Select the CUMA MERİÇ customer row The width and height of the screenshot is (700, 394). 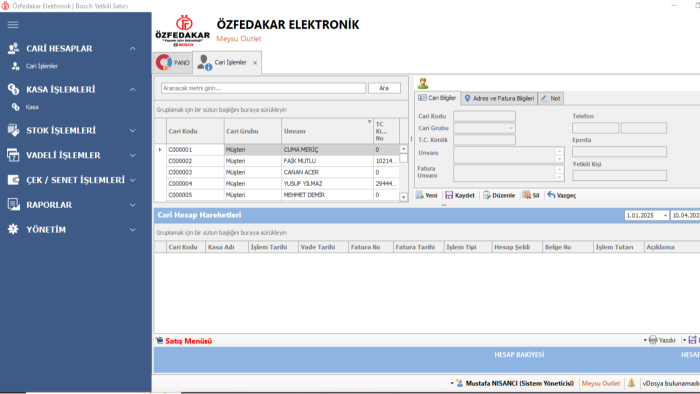coord(277,149)
